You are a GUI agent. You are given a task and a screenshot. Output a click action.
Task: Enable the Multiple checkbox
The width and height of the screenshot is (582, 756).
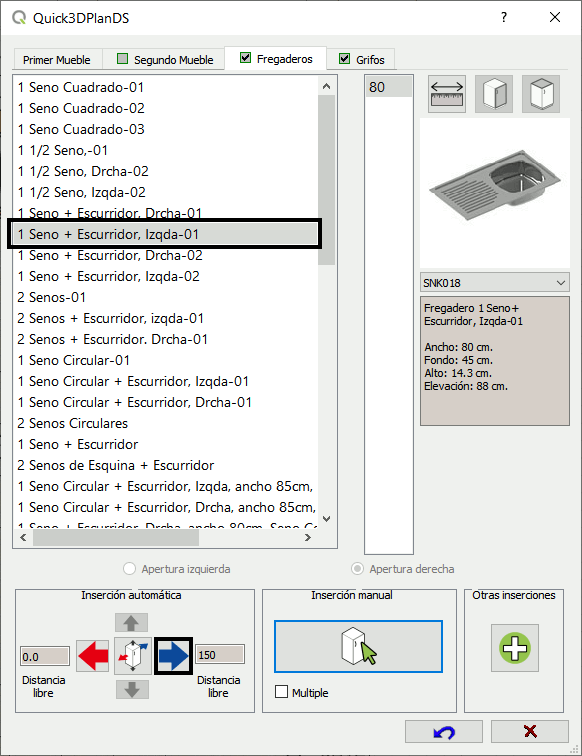pos(281,692)
